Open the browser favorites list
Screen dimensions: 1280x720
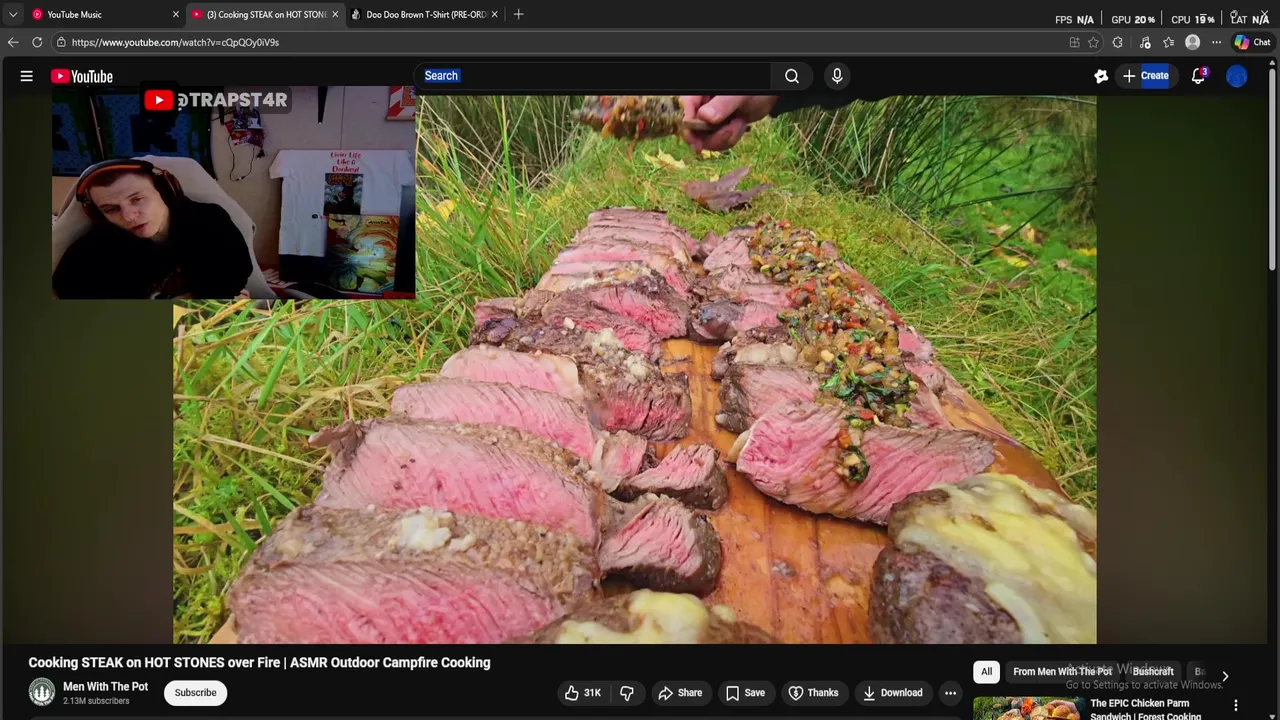(x=1168, y=42)
